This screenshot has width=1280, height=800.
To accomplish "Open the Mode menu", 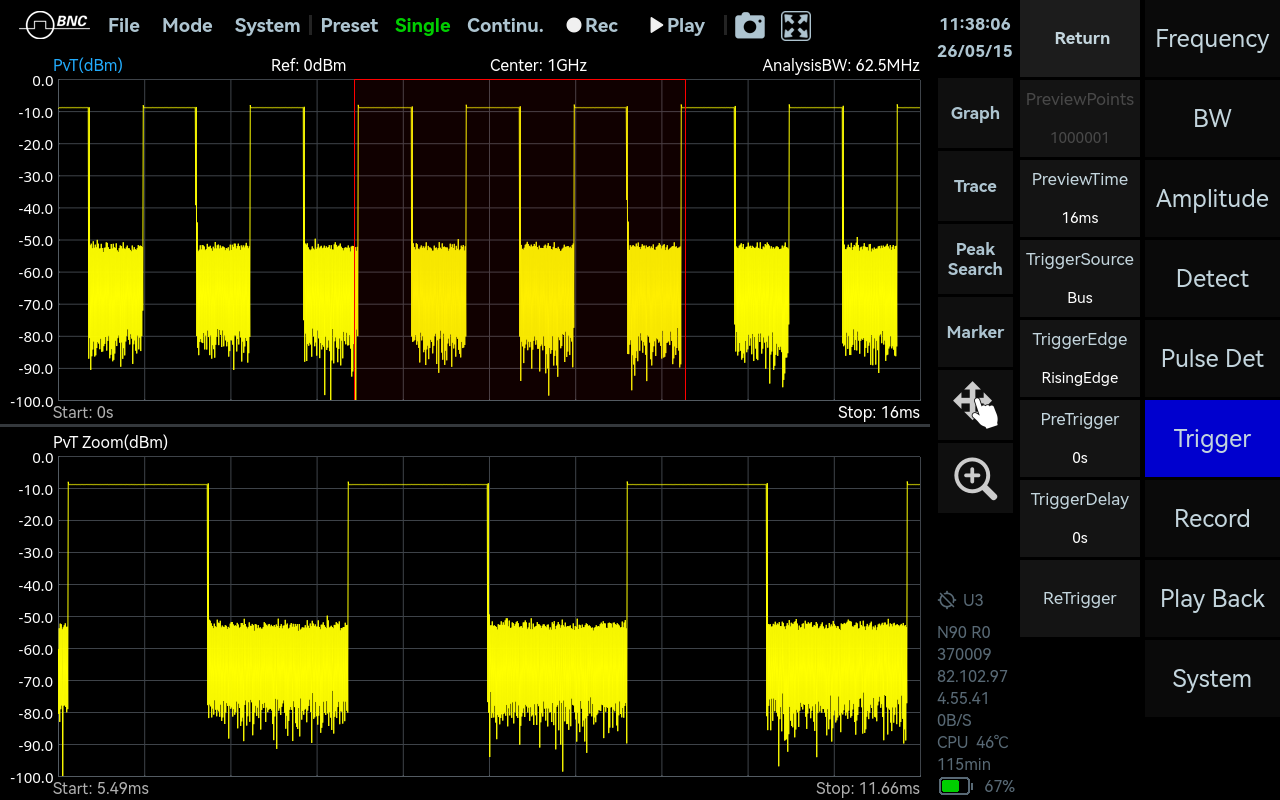I will [x=187, y=26].
